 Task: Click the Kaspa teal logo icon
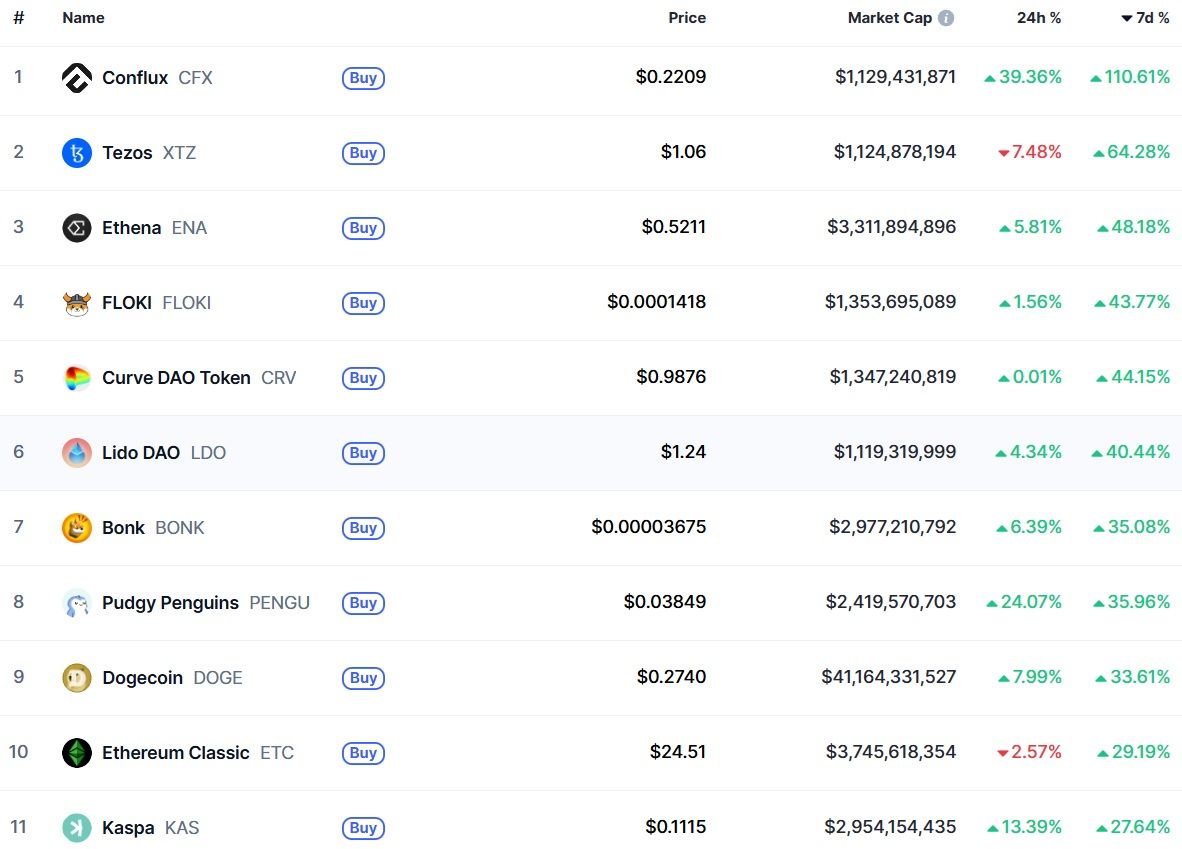pyautogui.click(x=76, y=828)
